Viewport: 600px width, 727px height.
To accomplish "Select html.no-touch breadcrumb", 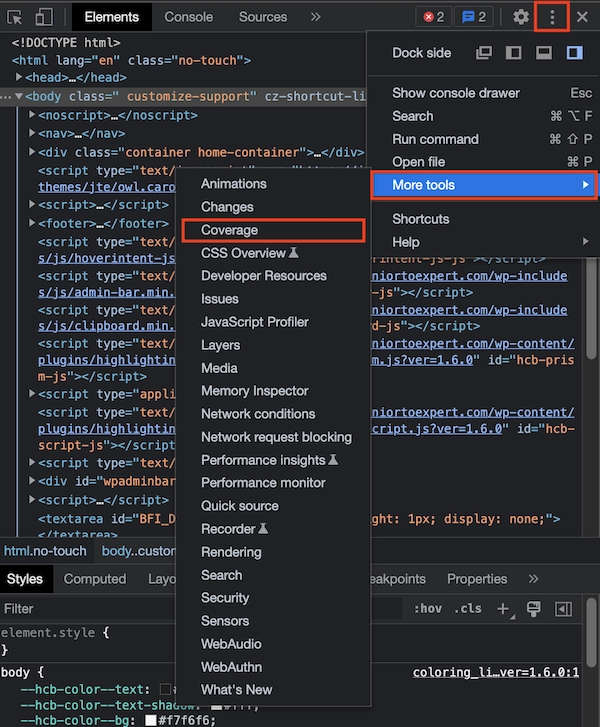I will [45, 551].
